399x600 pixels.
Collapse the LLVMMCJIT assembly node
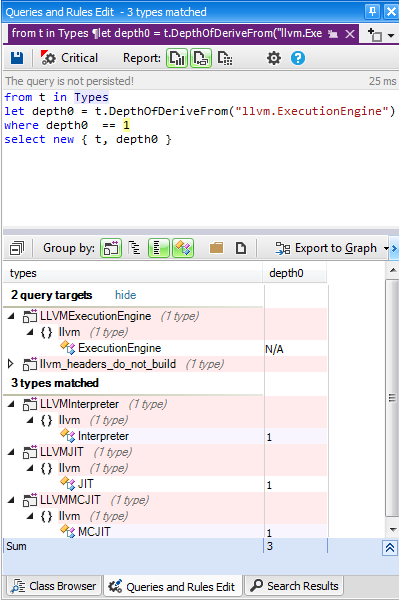coord(11,500)
